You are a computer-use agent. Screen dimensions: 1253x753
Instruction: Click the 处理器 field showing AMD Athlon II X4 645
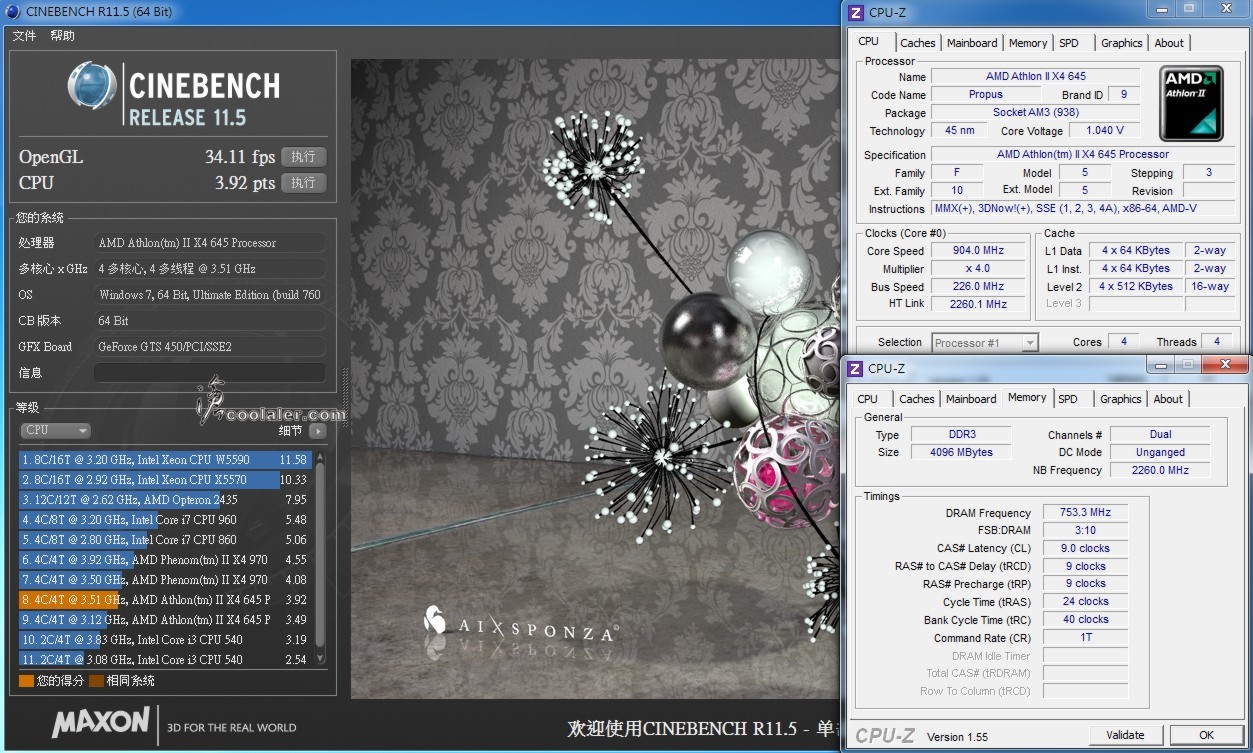[x=209, y=243]
